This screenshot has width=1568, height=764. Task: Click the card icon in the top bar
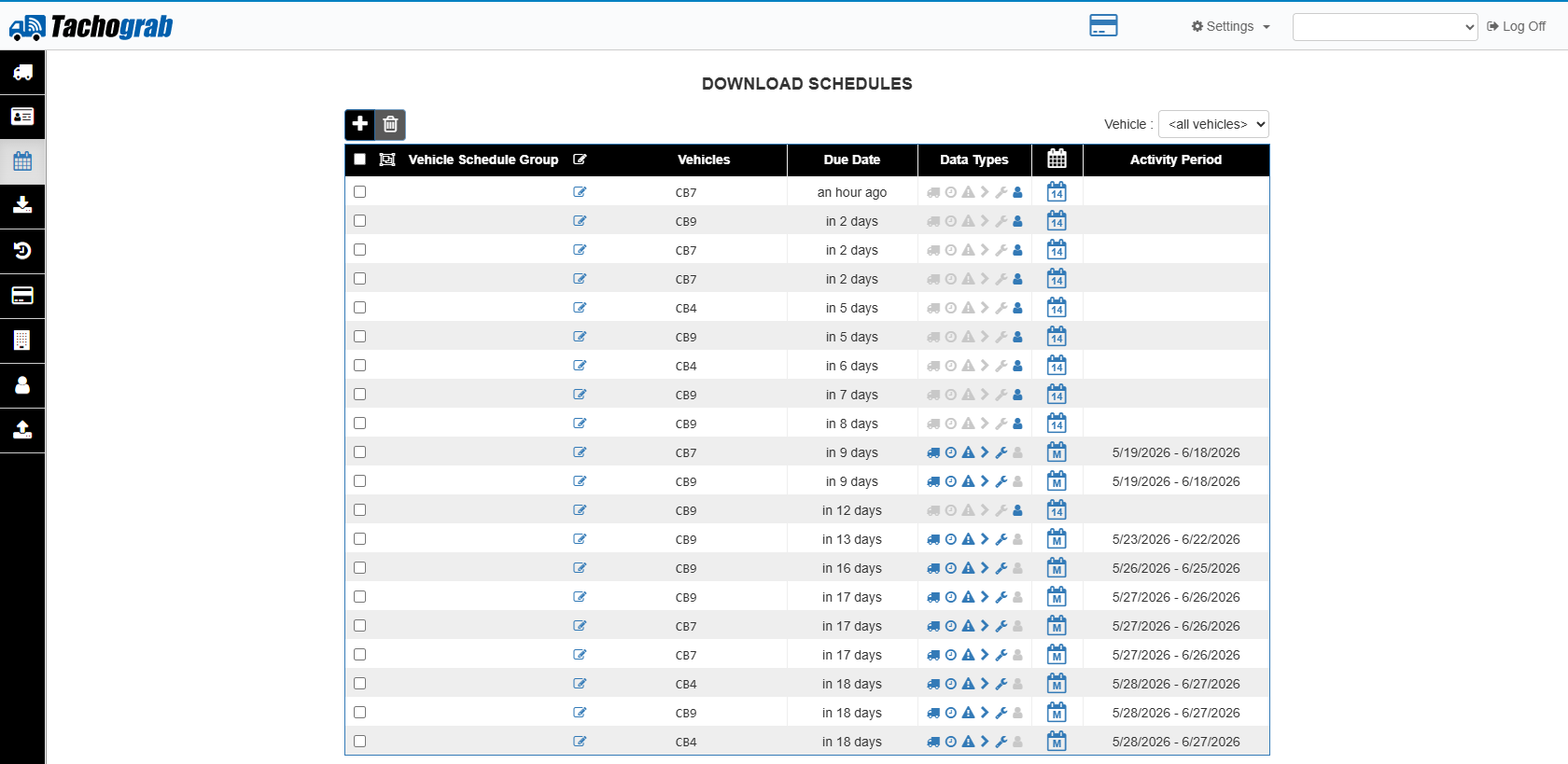(x=1103, y=25)
